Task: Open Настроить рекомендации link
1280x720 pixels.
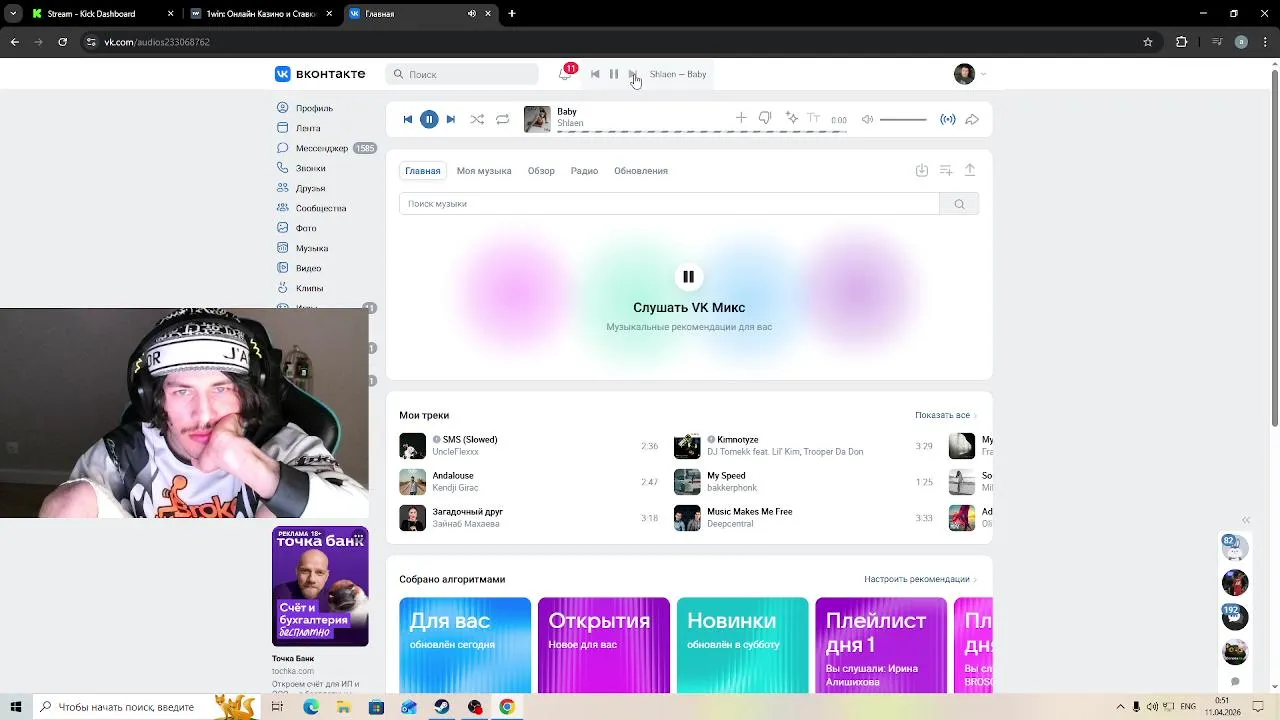Action: click(920, 579)
